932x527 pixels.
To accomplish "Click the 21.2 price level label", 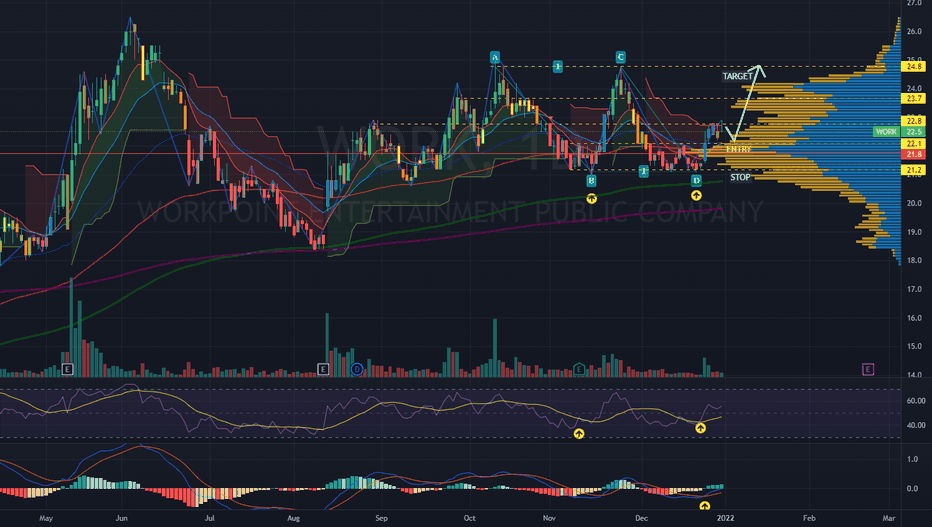I will coord(914,171).
